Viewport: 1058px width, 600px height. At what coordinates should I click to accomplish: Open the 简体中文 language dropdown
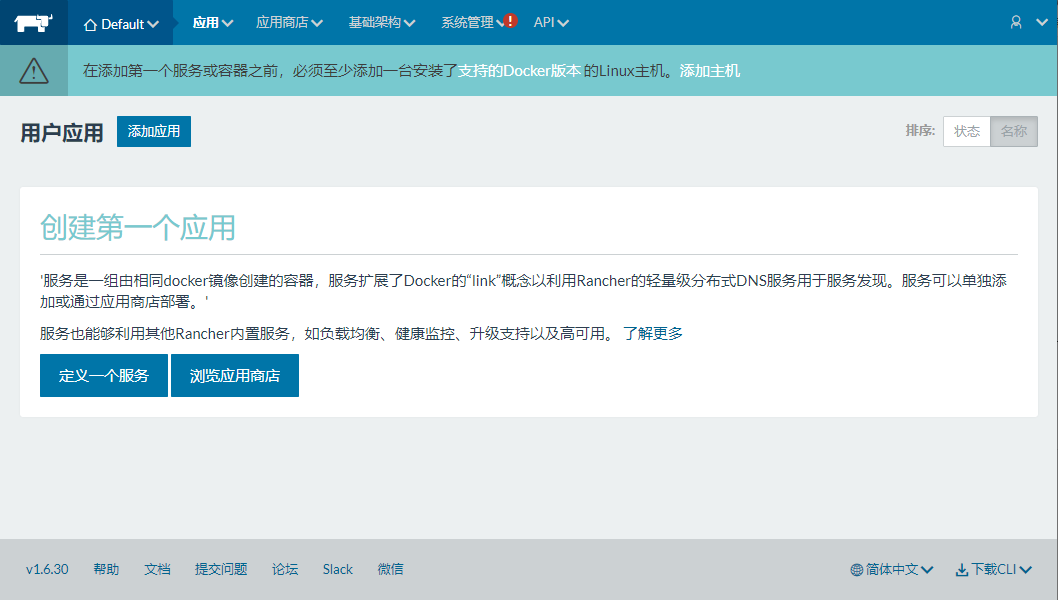(891, 569)
